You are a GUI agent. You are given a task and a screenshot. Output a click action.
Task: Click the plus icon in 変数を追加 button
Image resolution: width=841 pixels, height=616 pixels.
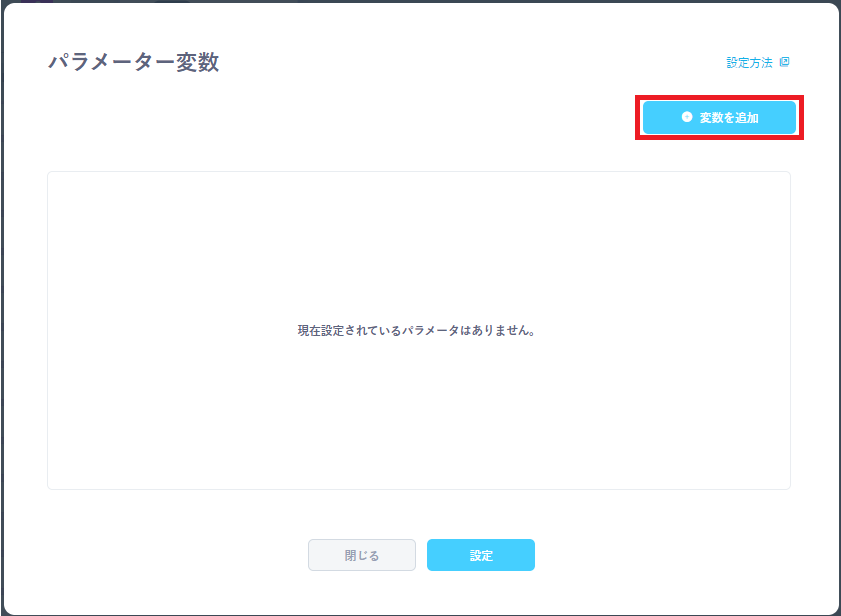(x=686, y=117)
